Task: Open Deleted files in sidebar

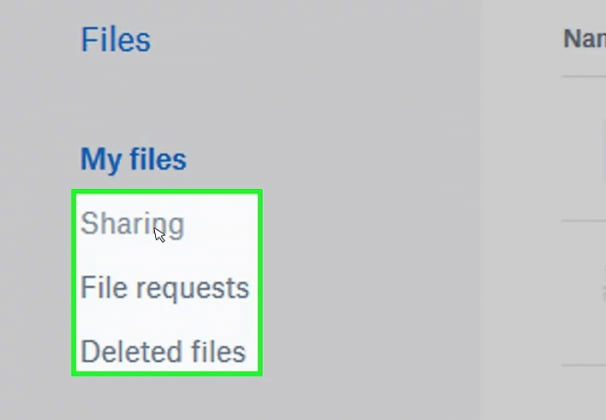Action: tap(162, 352)
